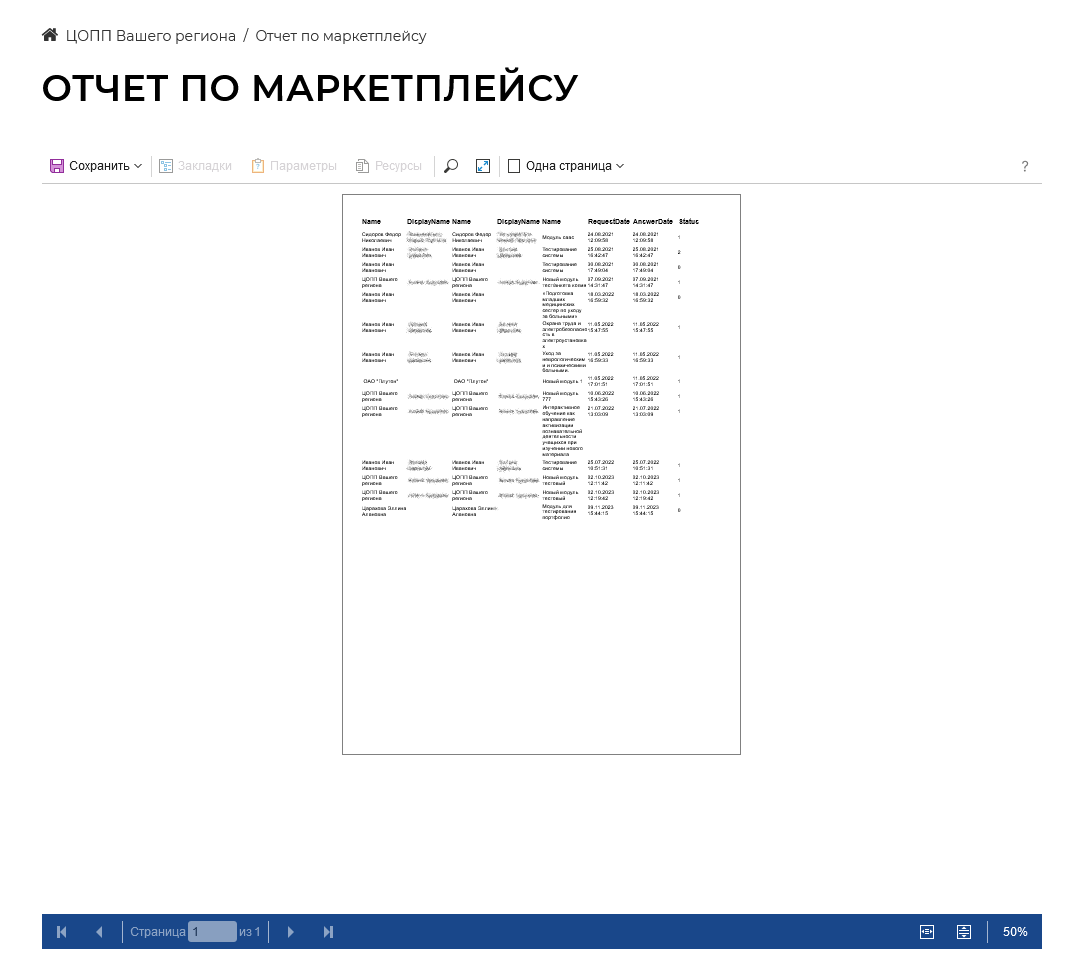Image resolution: width=1081 pixels, height=963 pixels.
Task: Open the 50% zoom level menu
Action: coord(1015,932)
